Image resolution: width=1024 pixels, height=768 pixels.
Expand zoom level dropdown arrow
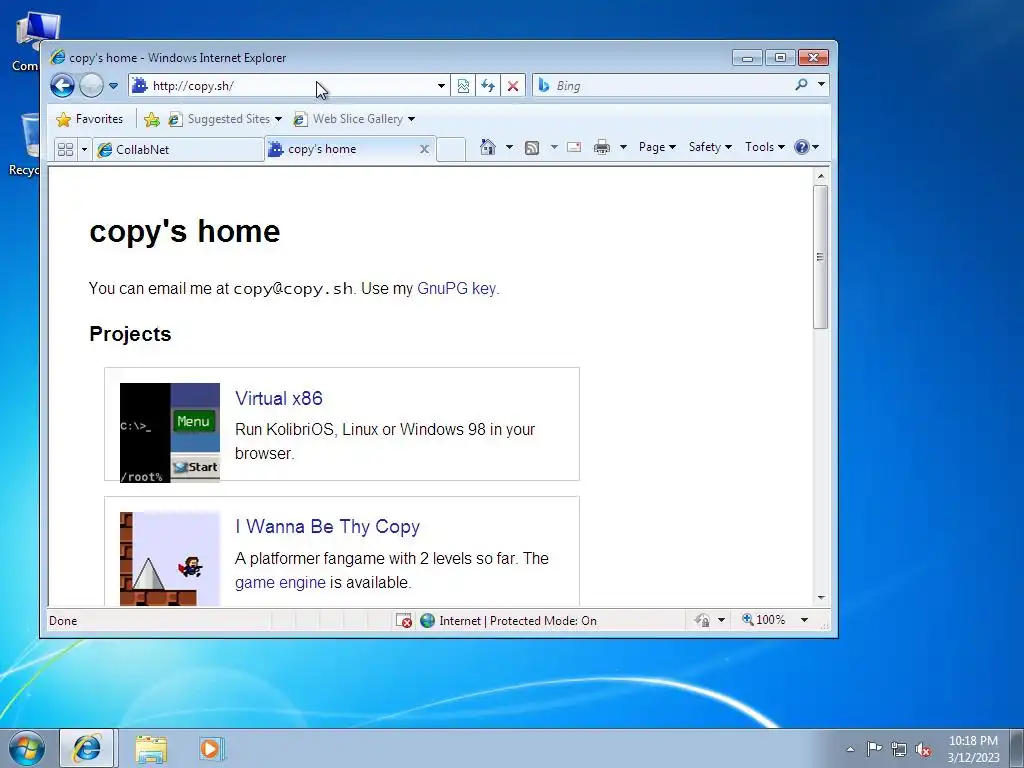[805, 620]
